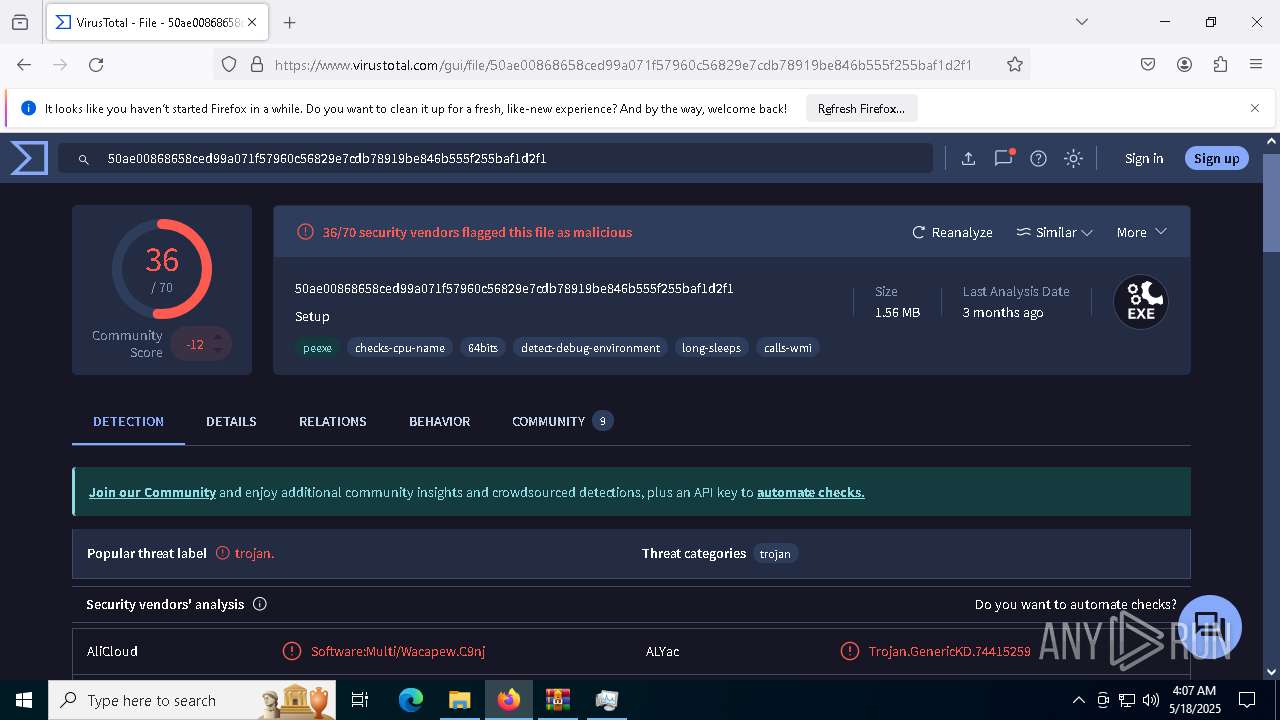1280x720 pixels.
Task: Open the chat support bubble icon
Action: tap(1210, 627)
